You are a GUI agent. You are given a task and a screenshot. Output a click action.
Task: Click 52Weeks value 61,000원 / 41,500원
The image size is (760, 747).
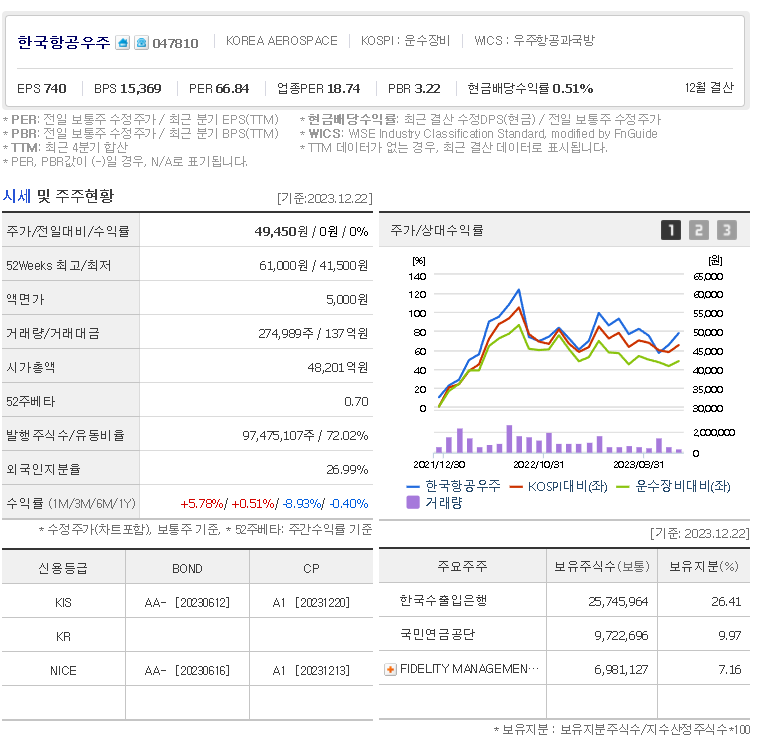[313, 266]
